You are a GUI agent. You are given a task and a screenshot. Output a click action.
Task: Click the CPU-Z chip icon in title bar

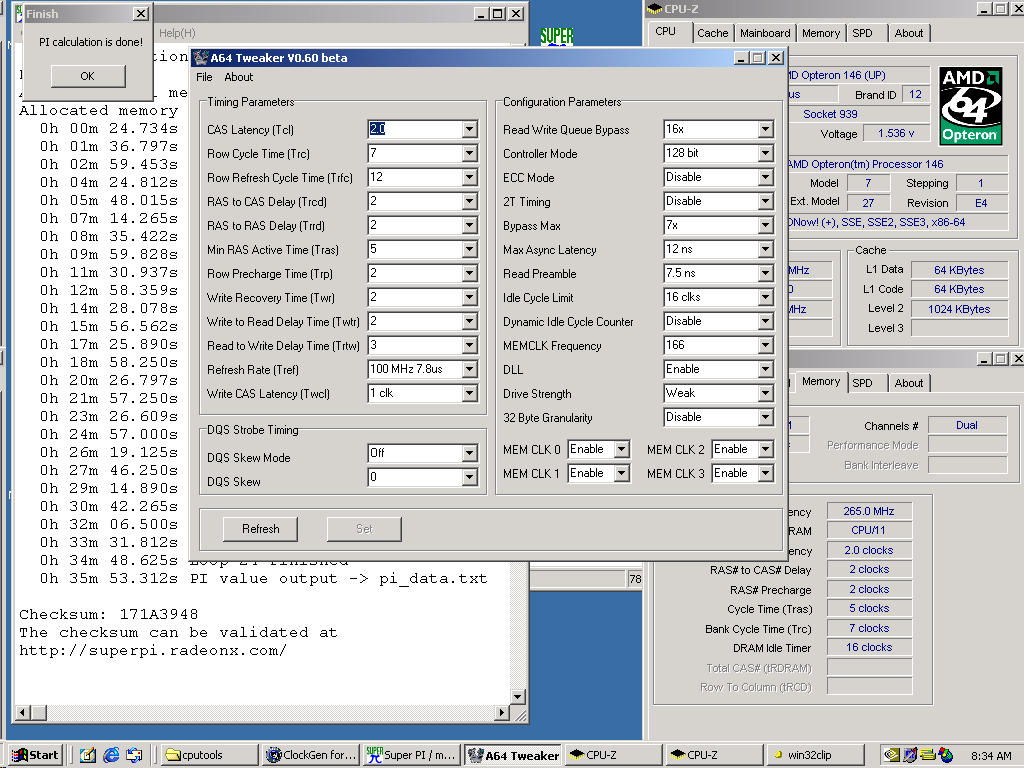(654, 9)
